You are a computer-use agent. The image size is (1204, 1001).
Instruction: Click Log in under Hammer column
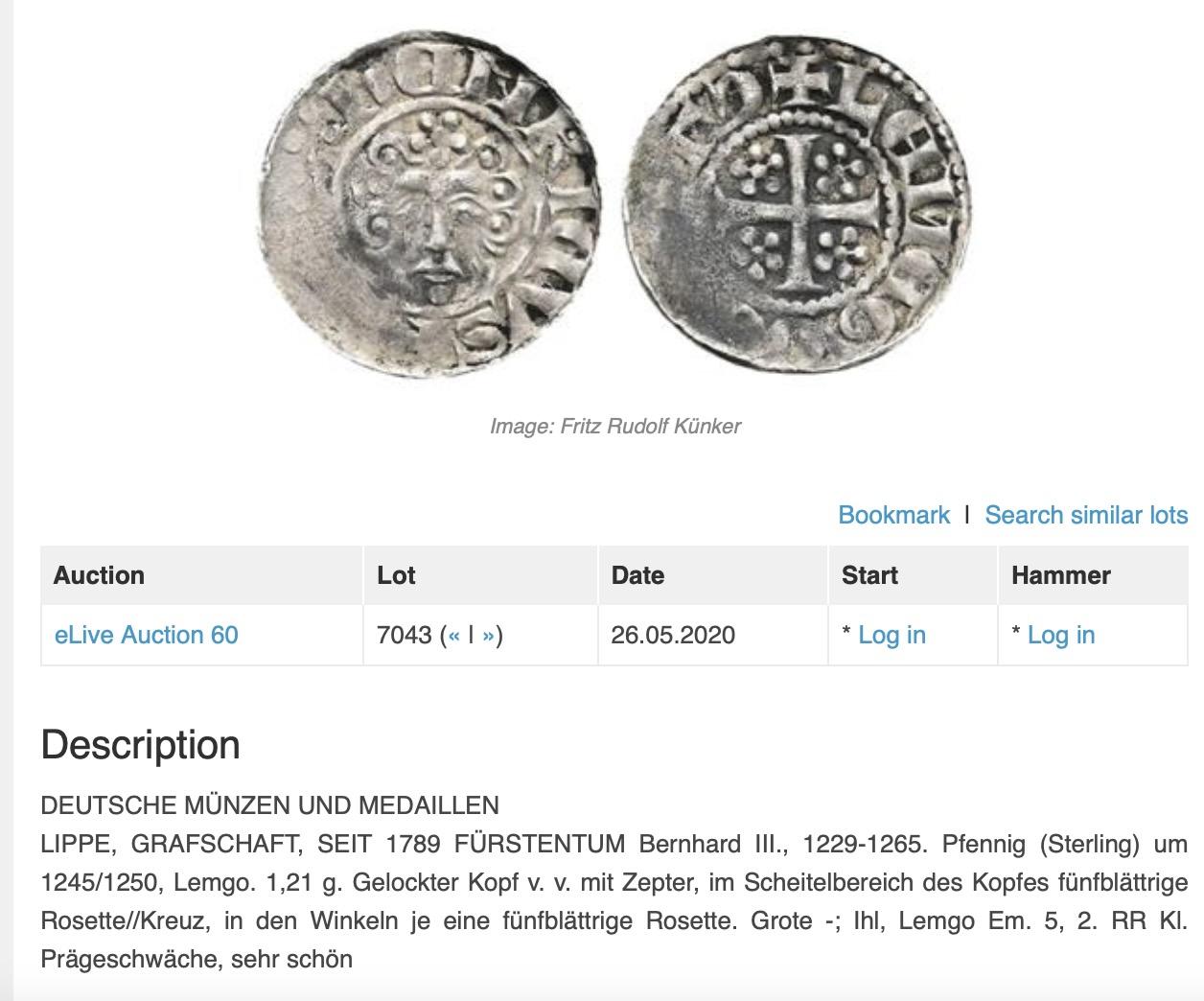pyautogui.click(x=1061, y=635)
